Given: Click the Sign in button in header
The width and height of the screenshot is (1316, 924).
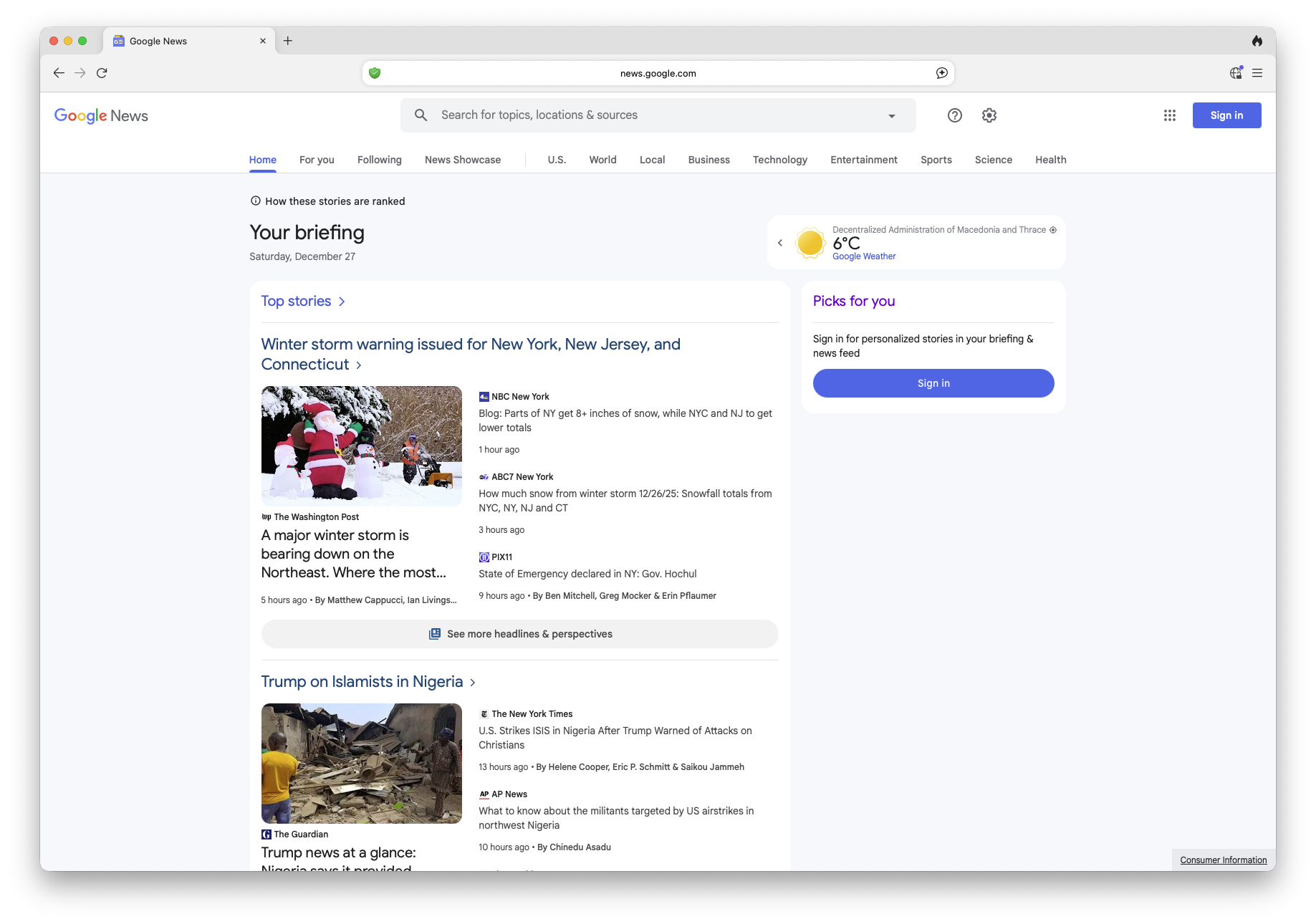Looking at the screenshot, I should click(1226, 115).
